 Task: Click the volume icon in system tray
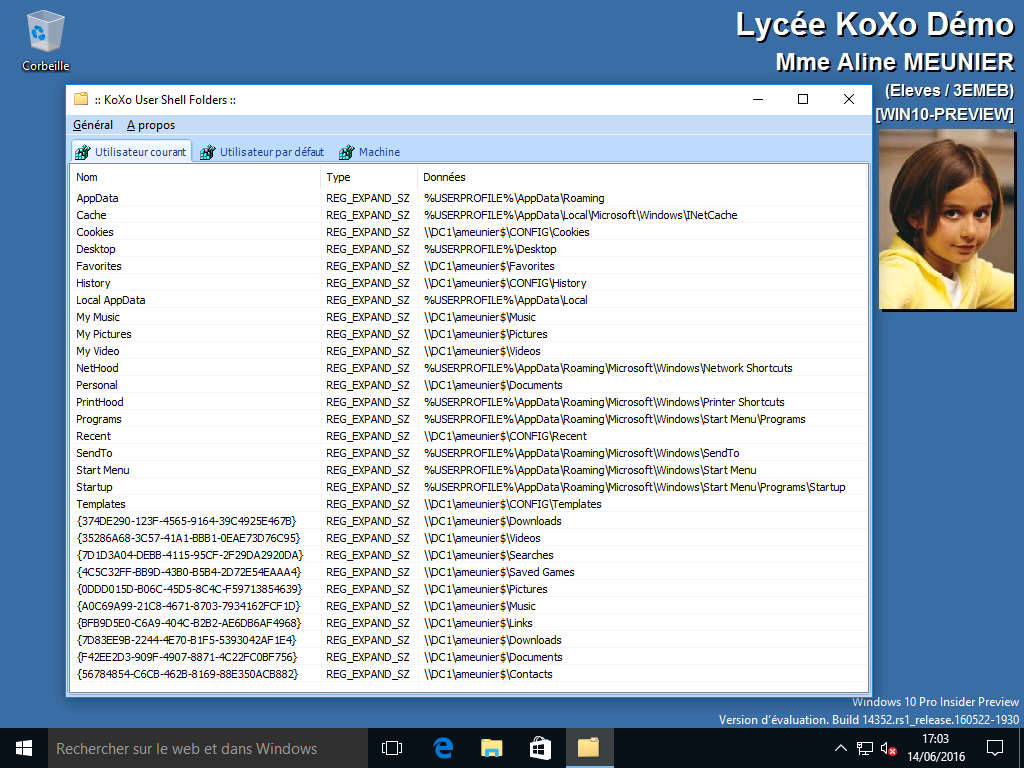click(x=887, y=748)
